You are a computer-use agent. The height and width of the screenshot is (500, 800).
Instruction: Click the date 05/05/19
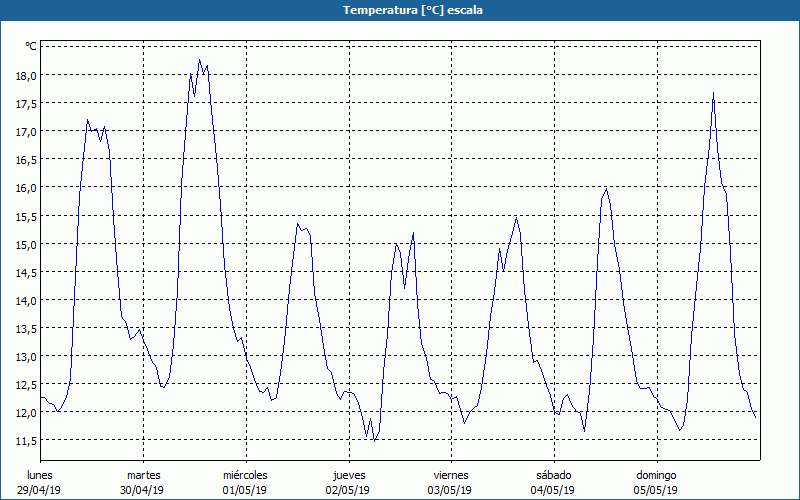[656, 490]
